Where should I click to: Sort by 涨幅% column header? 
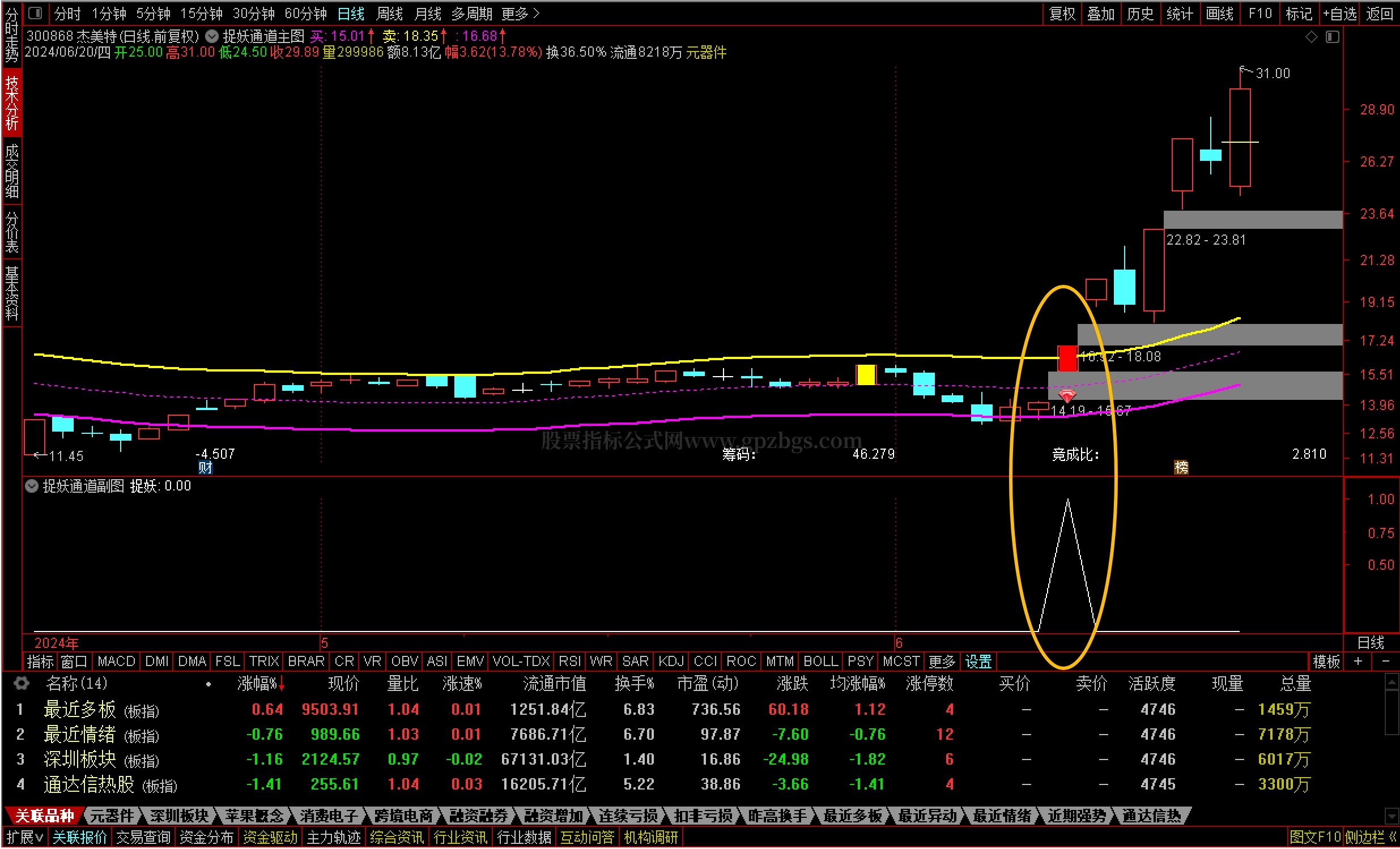257,683
